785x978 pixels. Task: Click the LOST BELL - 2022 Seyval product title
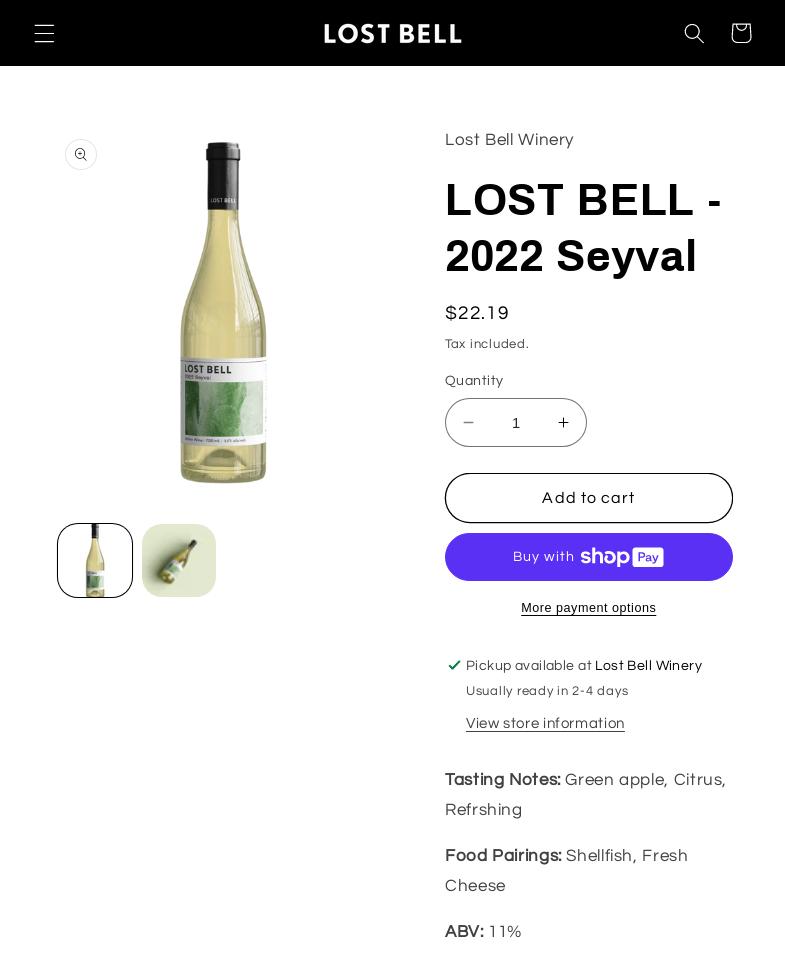[583, 228]
